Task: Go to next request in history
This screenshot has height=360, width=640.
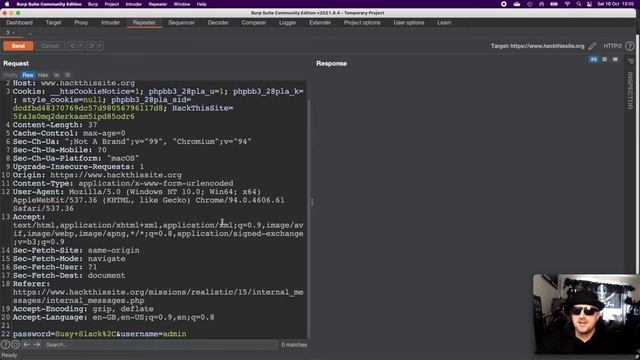Action: point(91,46)
